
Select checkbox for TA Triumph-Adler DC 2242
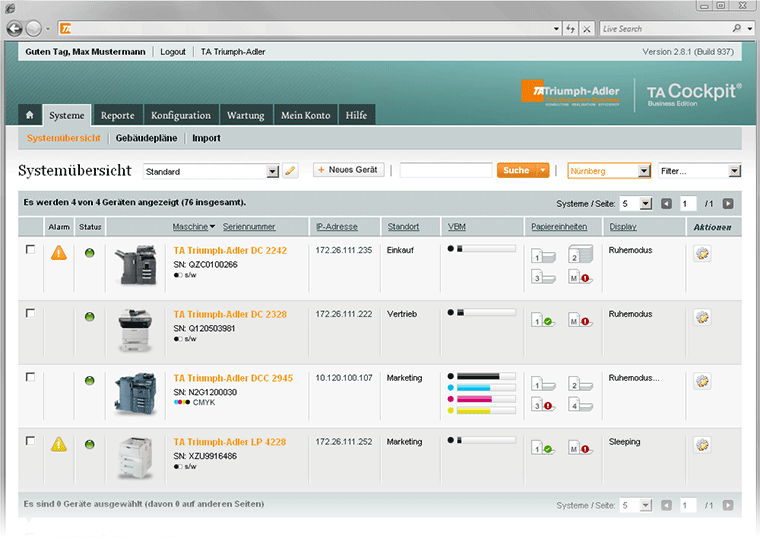click(30, 249)
